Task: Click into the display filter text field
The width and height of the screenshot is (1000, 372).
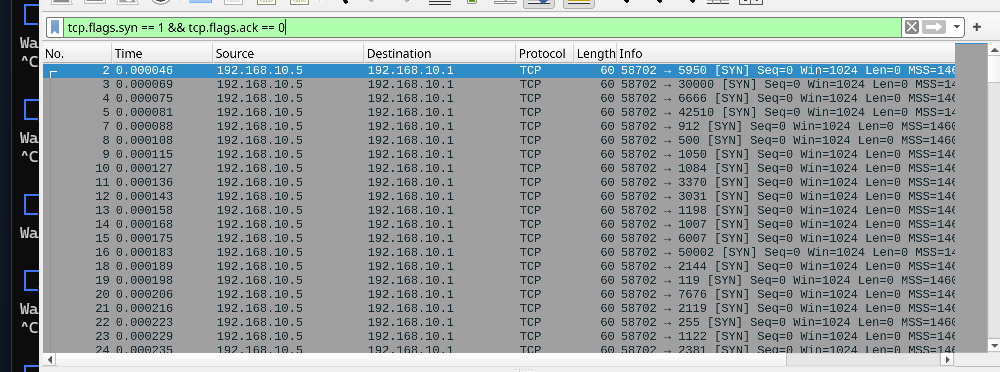Action: (x=483, y=27)
